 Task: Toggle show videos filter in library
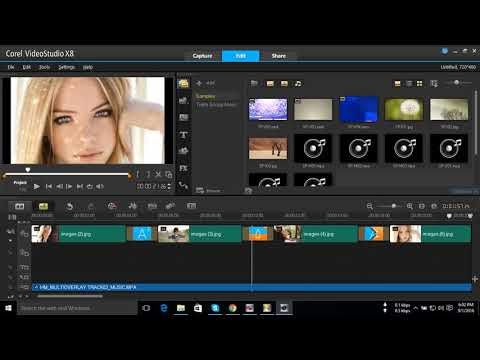pyautogui.click(x=270, y=84)
